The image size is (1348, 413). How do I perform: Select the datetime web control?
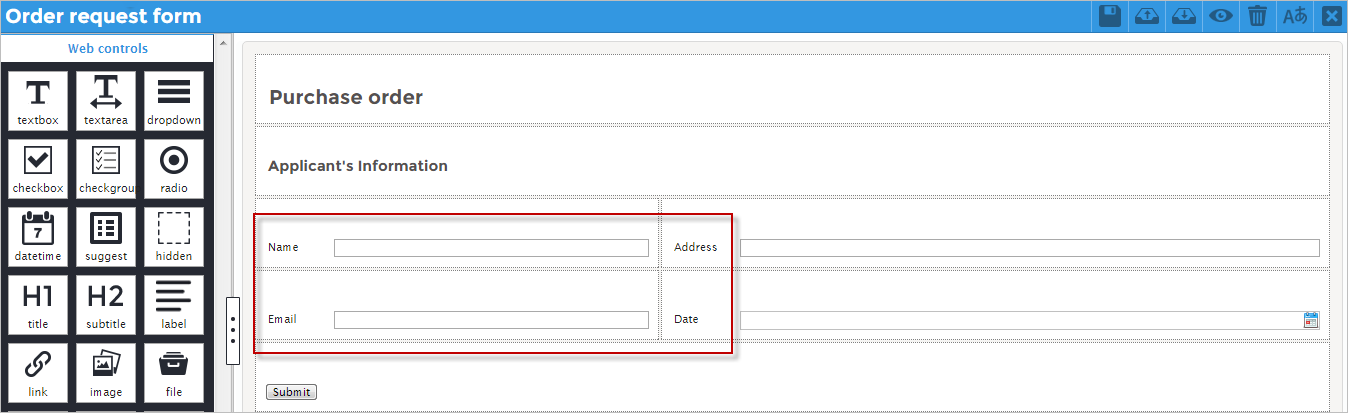click(38, 237)
